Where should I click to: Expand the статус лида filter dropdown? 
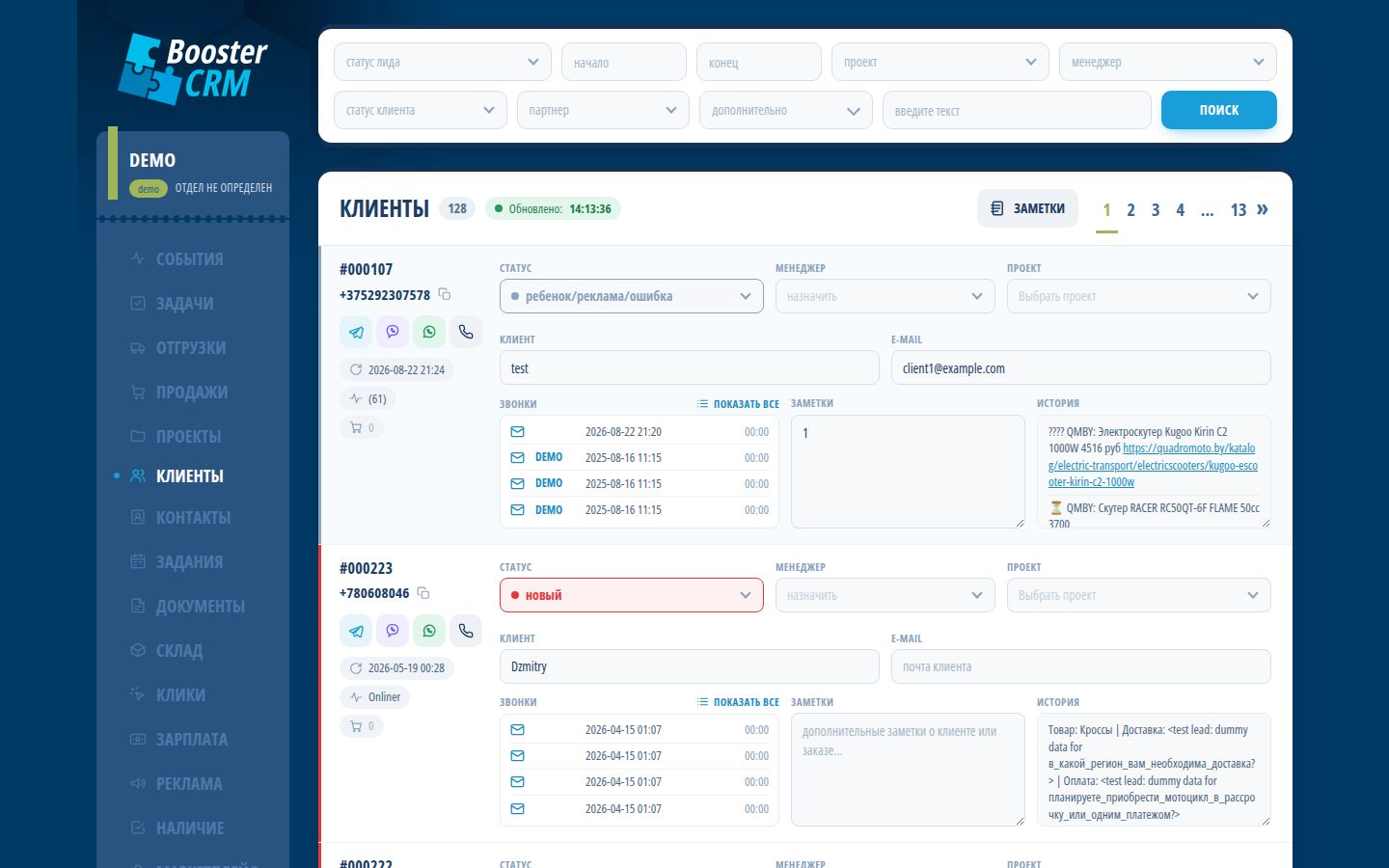443,62
